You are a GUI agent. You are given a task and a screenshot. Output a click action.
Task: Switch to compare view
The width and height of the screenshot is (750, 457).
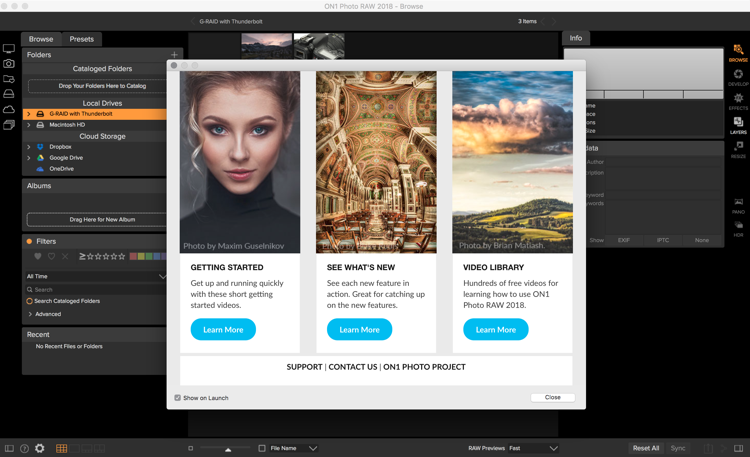point(99,448)
